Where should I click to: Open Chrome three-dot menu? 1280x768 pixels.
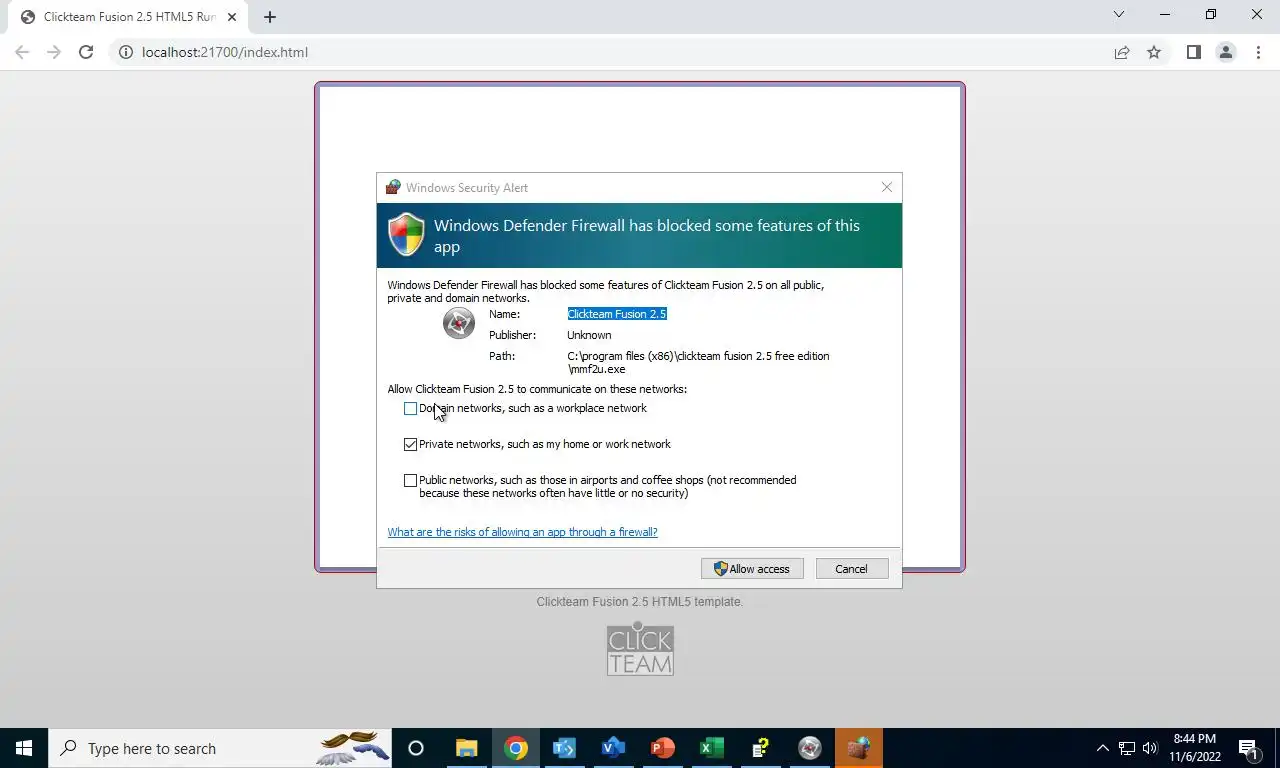1258,52
